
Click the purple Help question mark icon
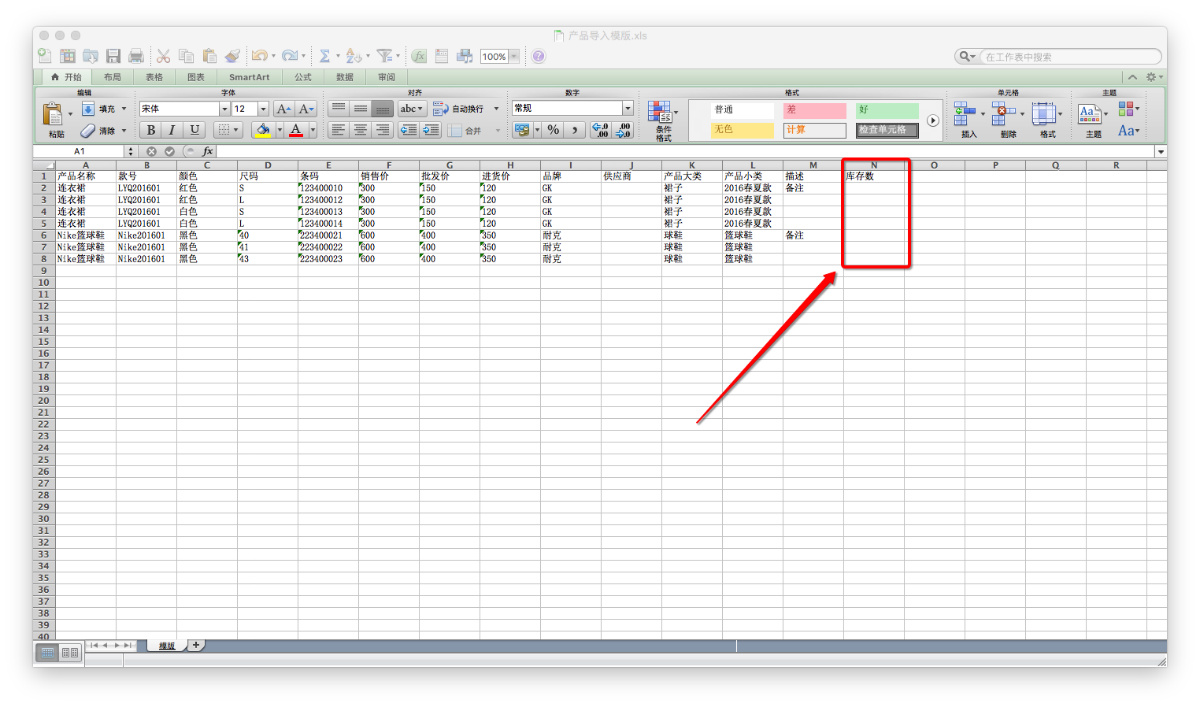tap(539, 57)
